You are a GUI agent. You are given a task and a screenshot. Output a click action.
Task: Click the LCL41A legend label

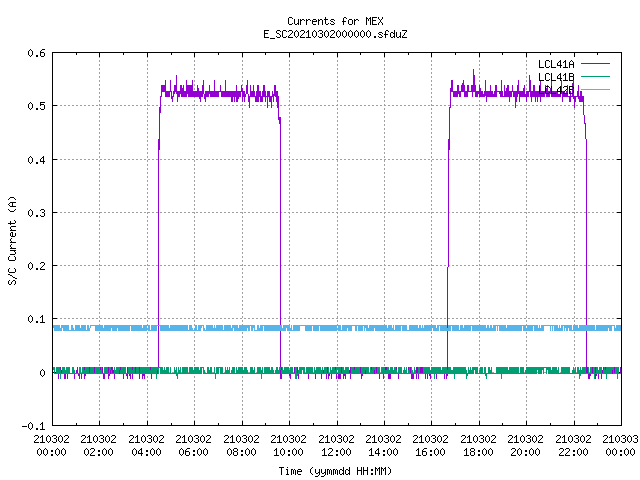click(x=556, y=64)
